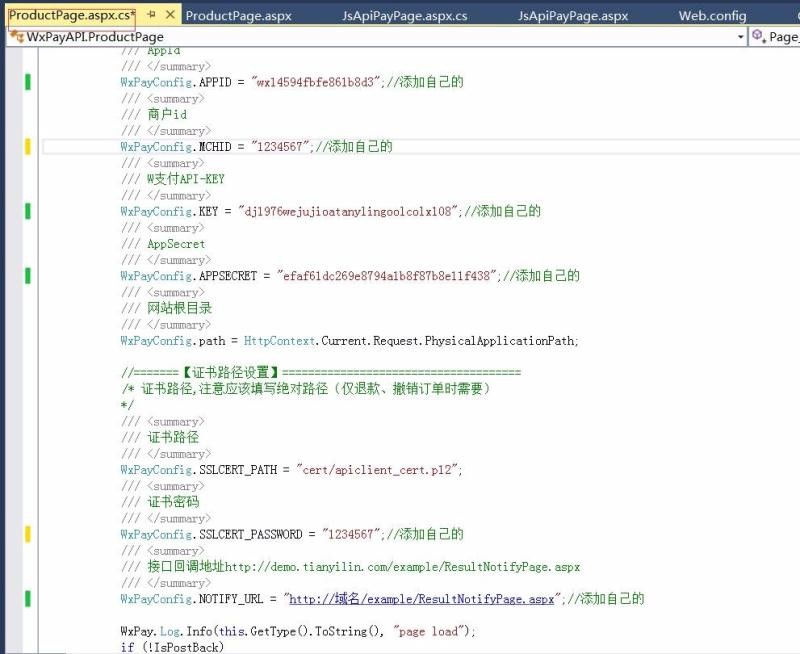
Task: Click the "page load" string in Log.Info
Action: point(429,632)
